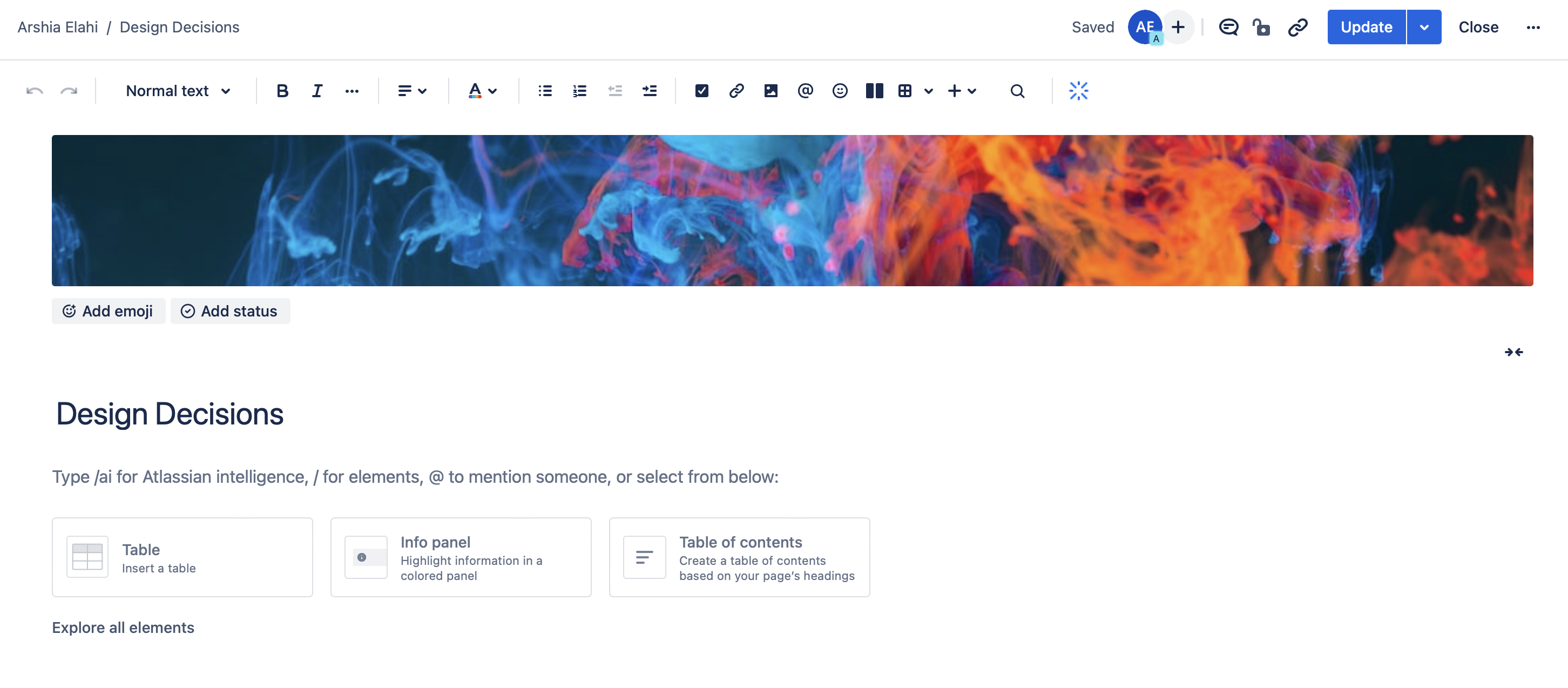The image size is (1568, 688).
Task: Expand the Update publish options arrow
Action: coord(1424,28)
